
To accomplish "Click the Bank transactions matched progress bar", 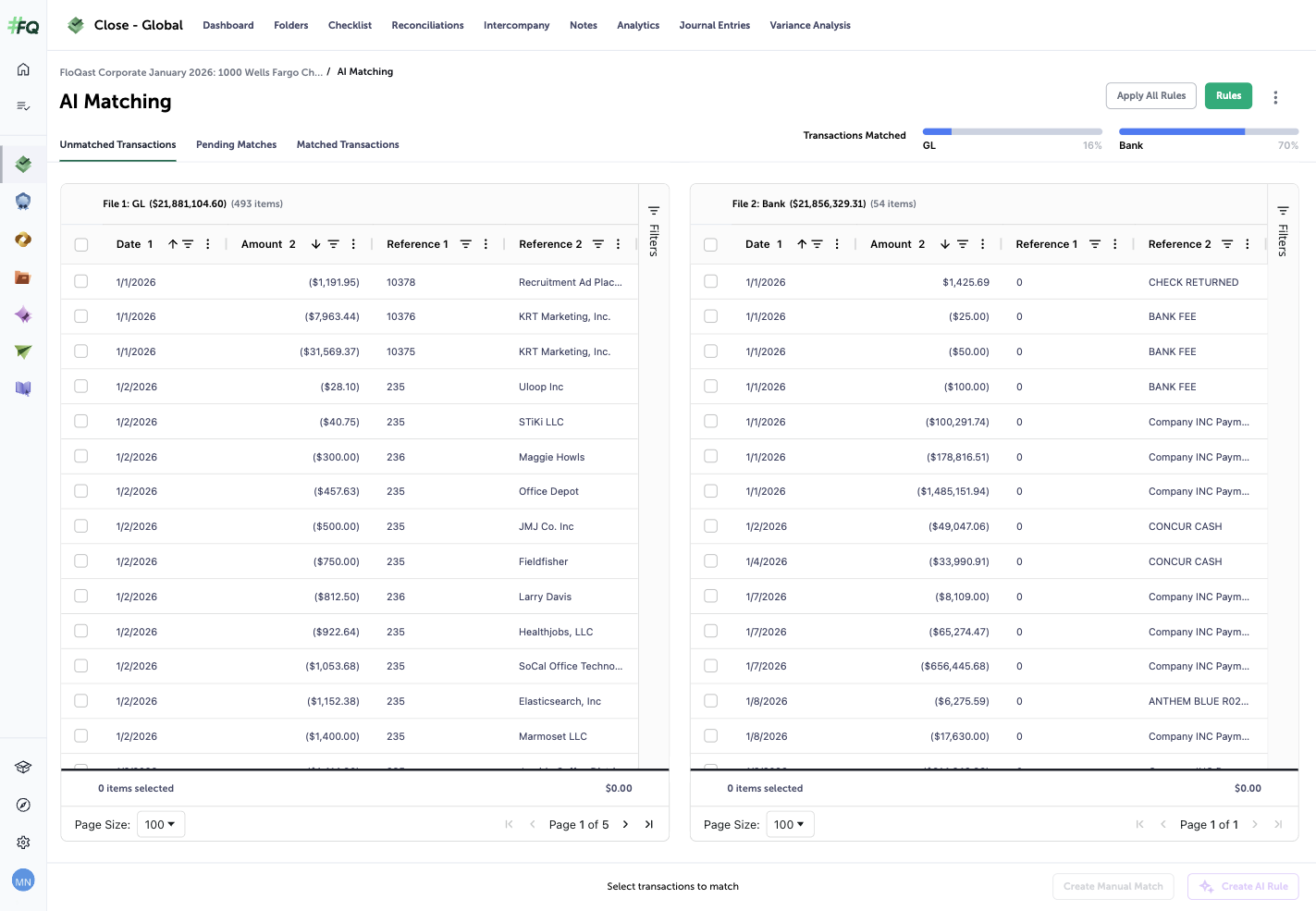I will coord(1208,131).
